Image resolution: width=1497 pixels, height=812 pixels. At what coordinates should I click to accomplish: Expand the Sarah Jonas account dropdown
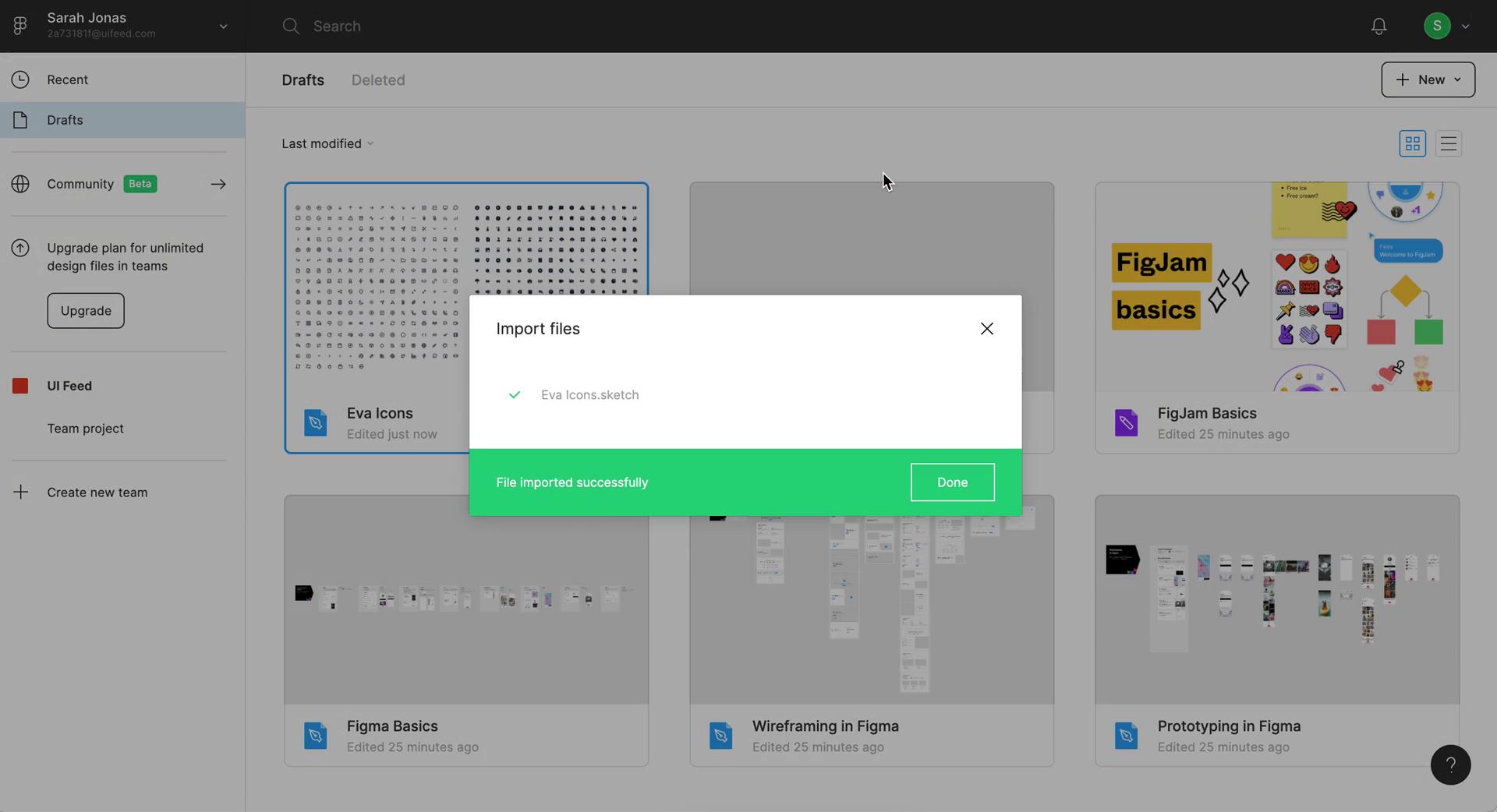(x=223, y=26)
